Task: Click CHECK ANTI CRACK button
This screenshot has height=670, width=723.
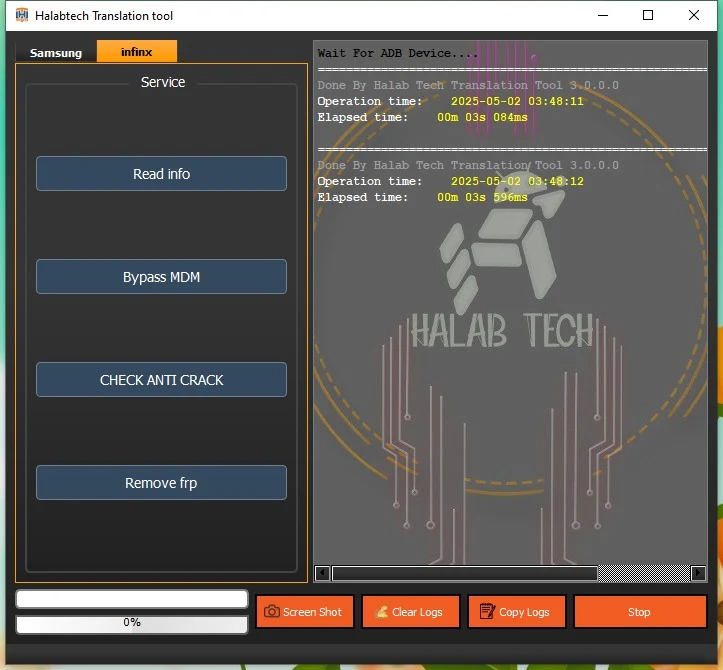Action: 161,379
